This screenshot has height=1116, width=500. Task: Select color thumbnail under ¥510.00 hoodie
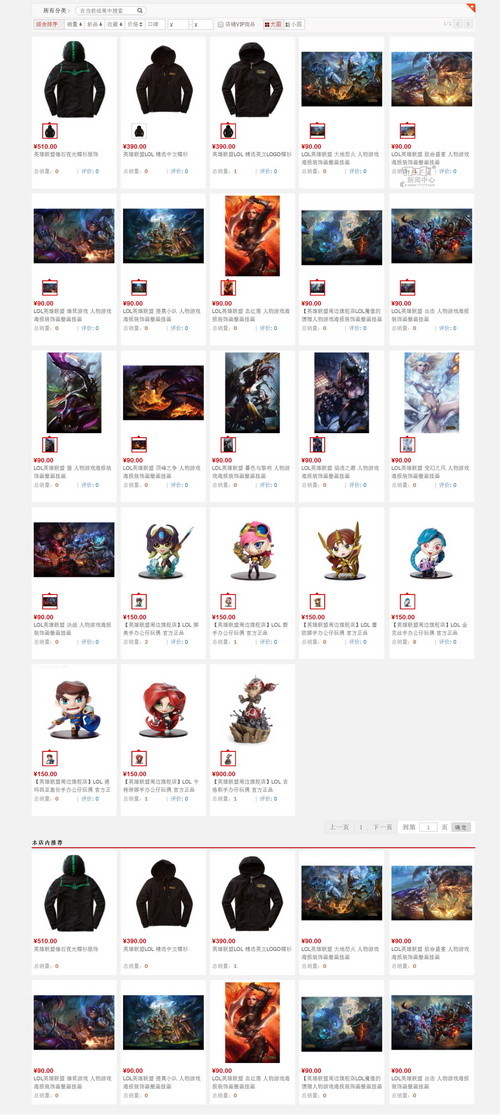(50, 131)
